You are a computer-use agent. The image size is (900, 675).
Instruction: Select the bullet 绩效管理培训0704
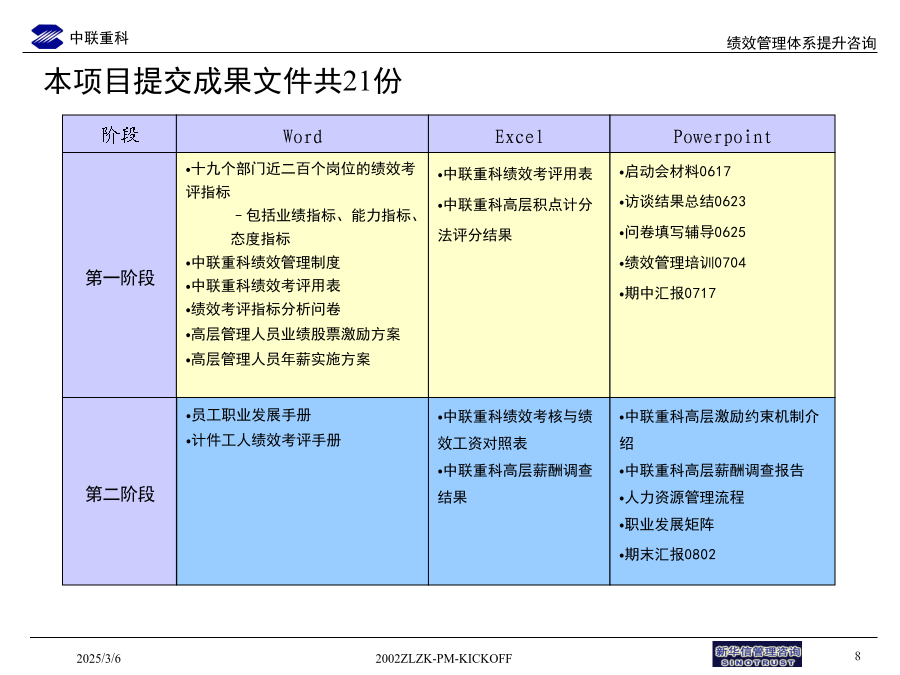click(682, 263)
